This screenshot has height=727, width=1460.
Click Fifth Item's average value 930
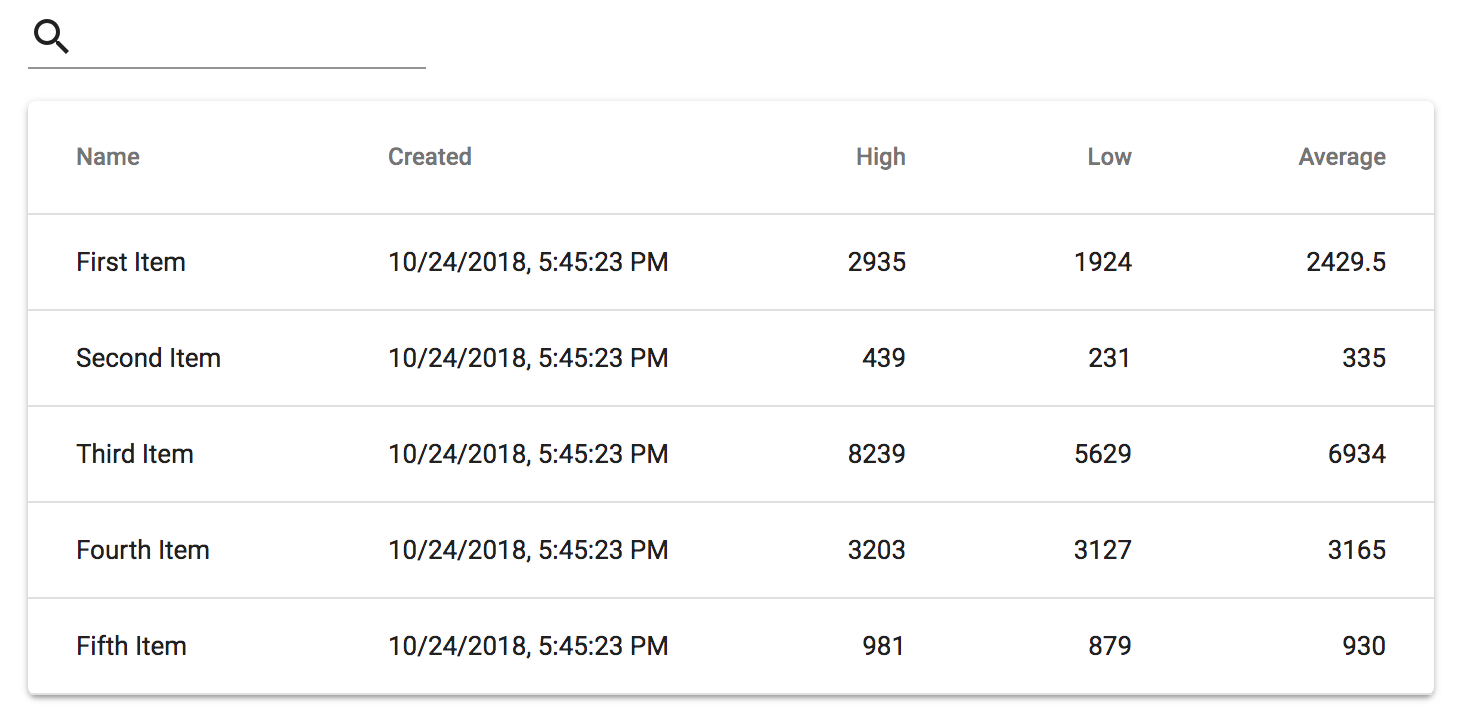[x=1363, y=646]
